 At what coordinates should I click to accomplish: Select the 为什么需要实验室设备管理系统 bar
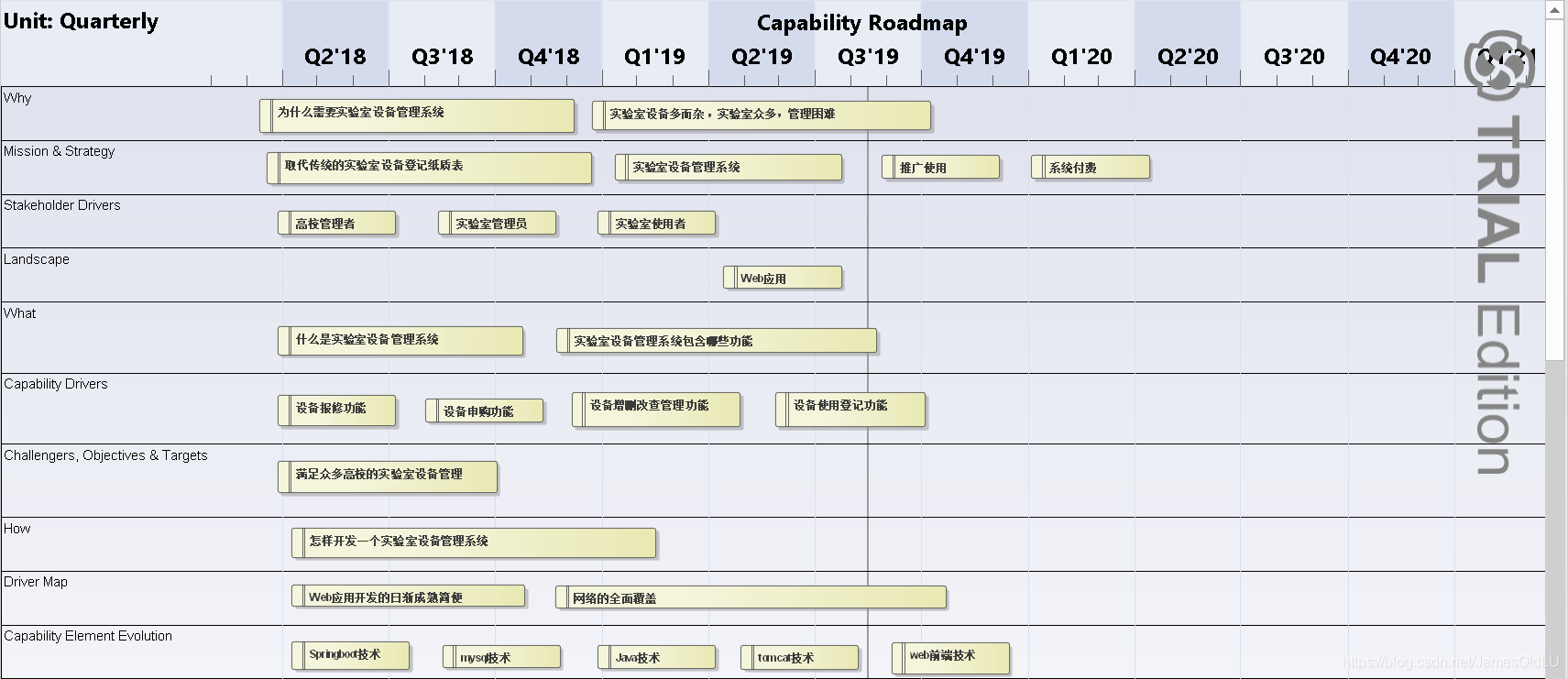pyautogui.click(x=417, y=115)
